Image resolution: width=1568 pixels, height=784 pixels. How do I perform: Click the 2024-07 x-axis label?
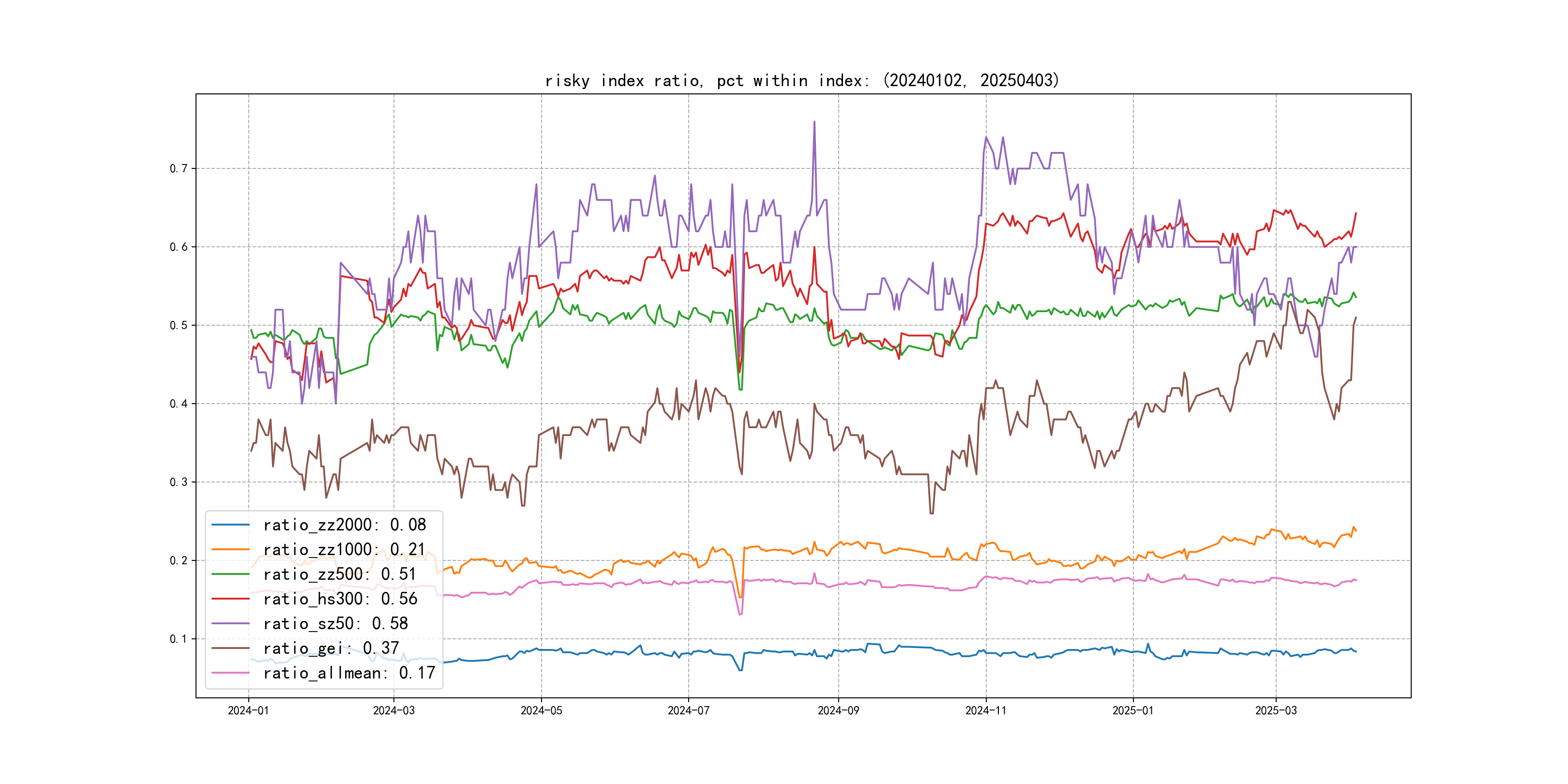(x=689, y=710)
